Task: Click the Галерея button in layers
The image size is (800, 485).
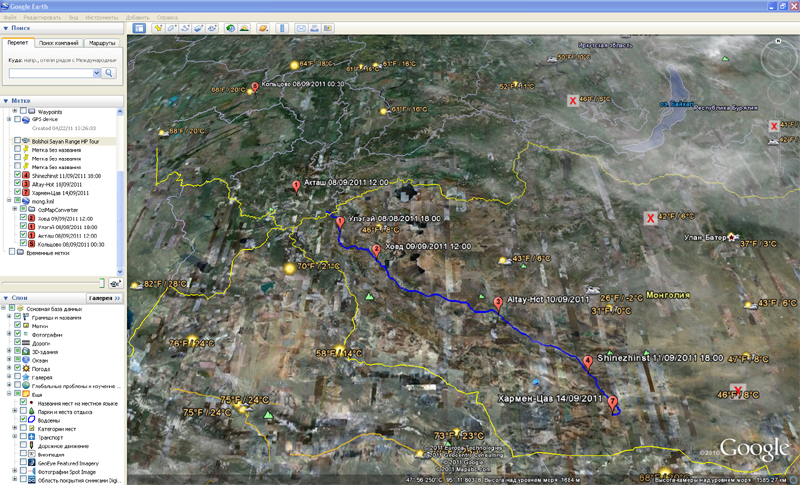Action: pos(104,298)
